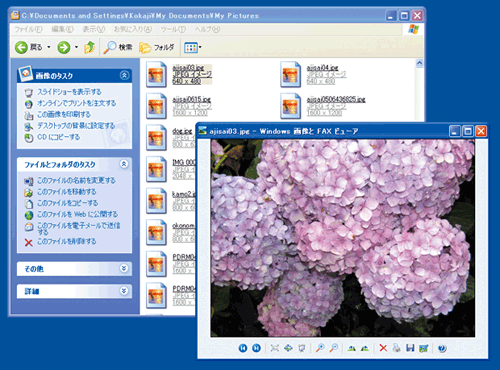Open the 表示(V) menu
Screen dimensions: 500x370
94,29
